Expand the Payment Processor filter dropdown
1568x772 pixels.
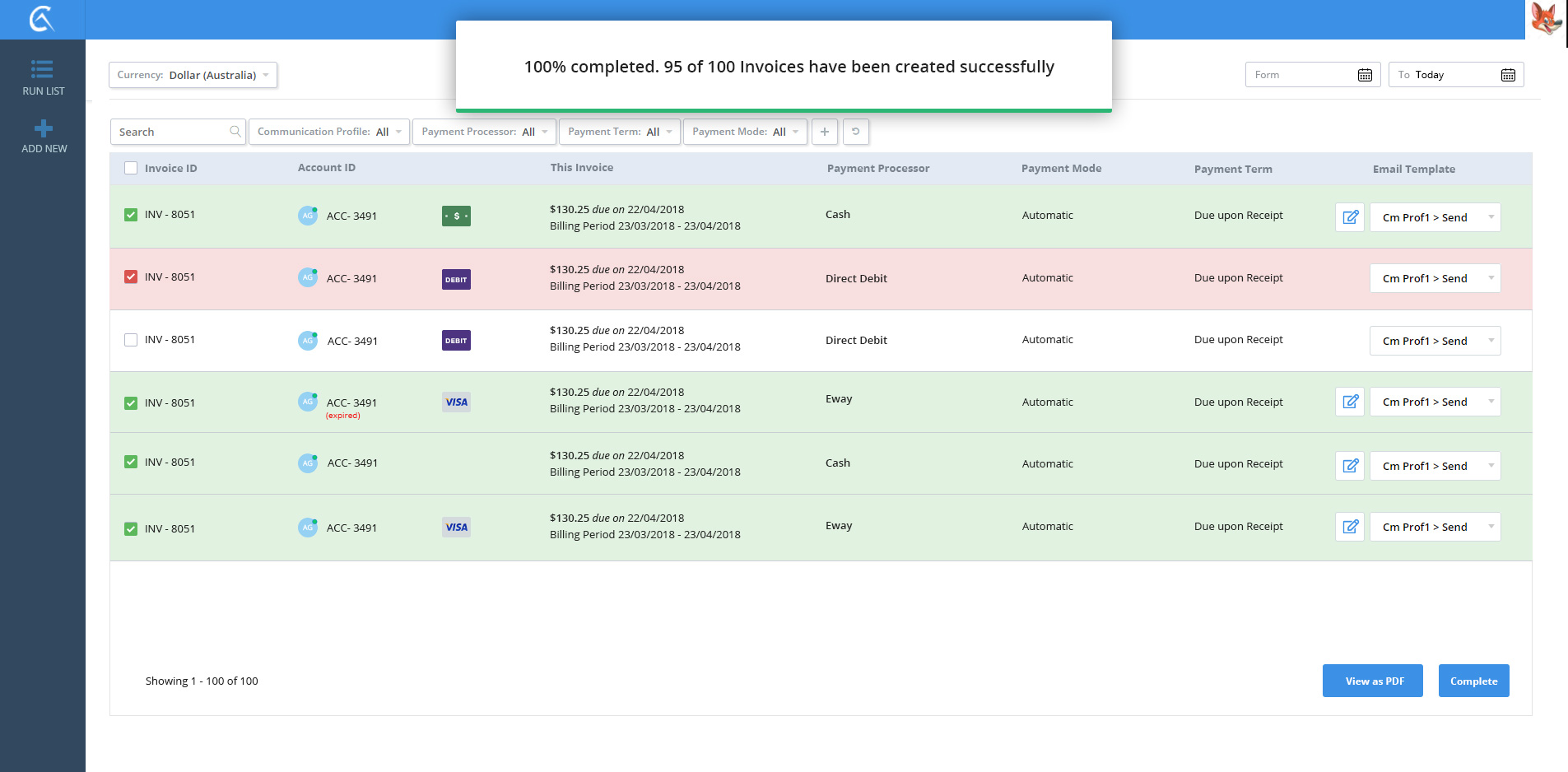pyautogui.click(x=484, y=132)
